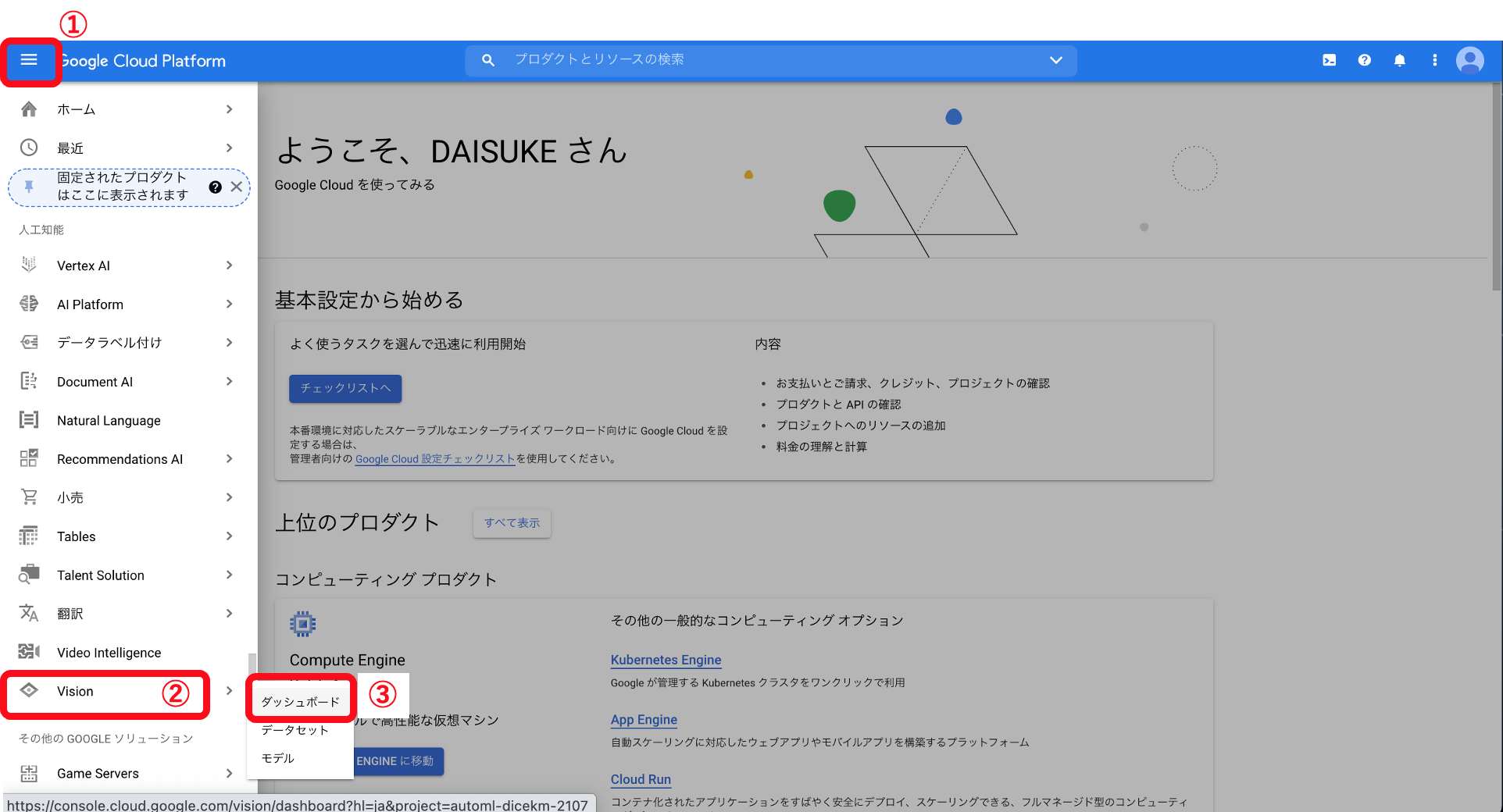Click the Compute Engine chip icon
The image size is (1503, 812).
(x=303, y=624)
